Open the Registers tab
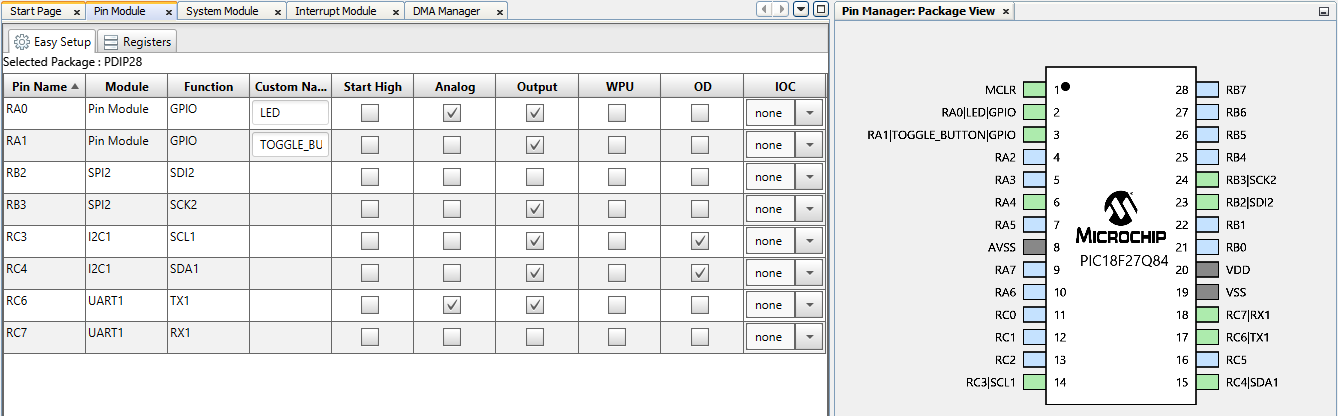Viewport: 1338px width, 416px height. pos(137,42)
